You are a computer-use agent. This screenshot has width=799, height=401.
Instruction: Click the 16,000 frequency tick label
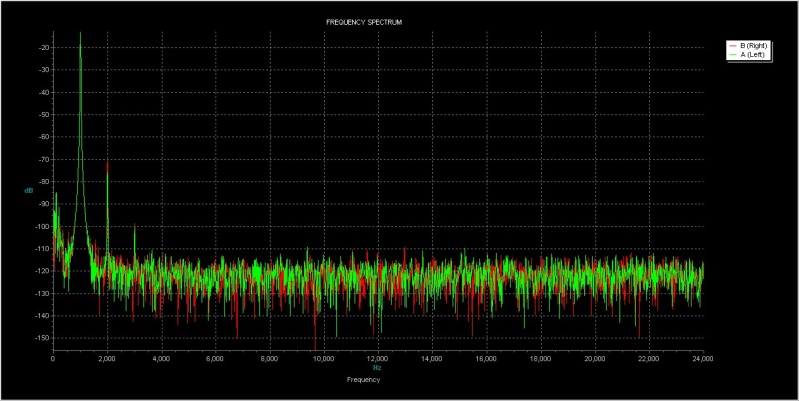(x=487, y=358)
